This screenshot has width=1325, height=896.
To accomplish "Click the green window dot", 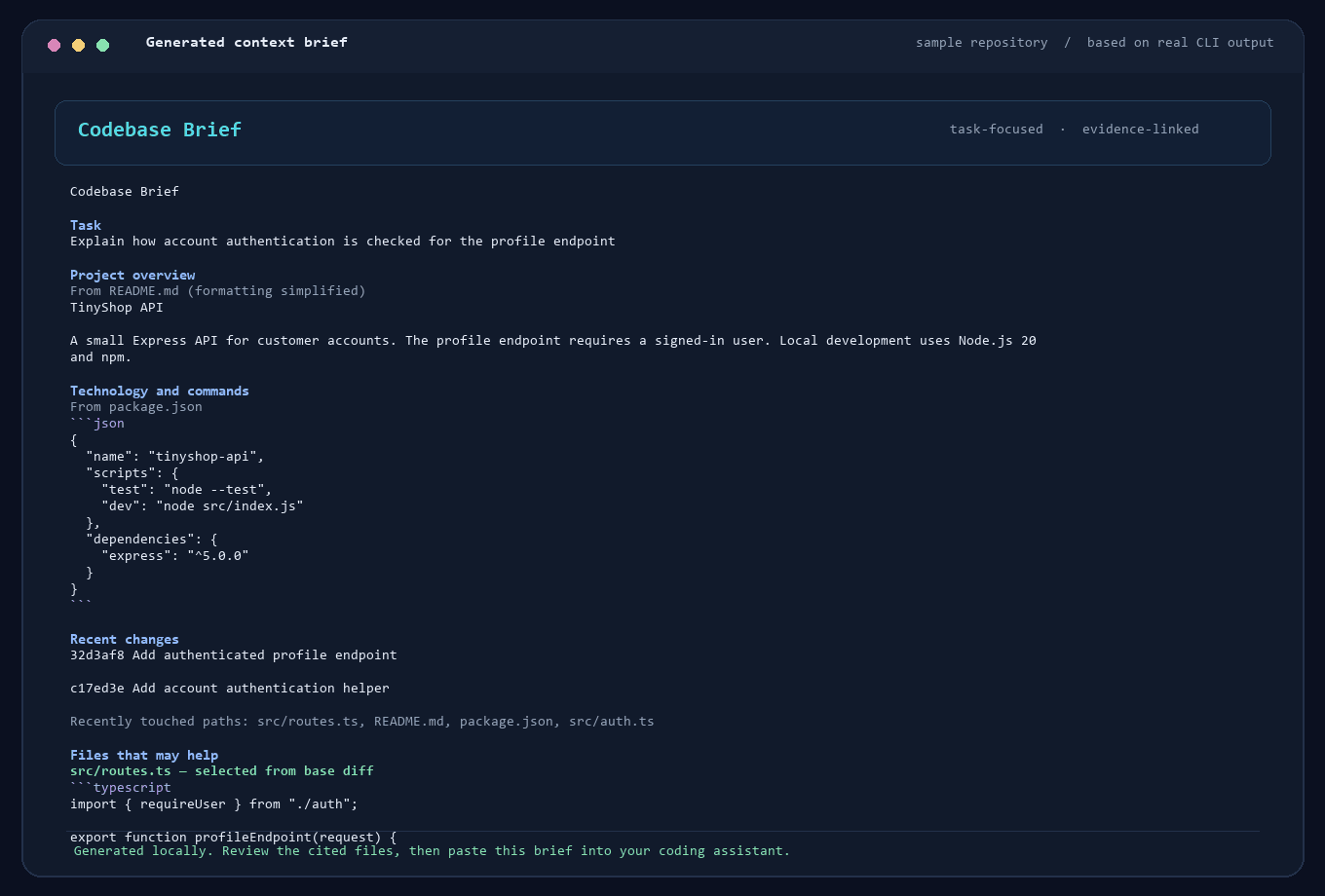I will (102, 45).
